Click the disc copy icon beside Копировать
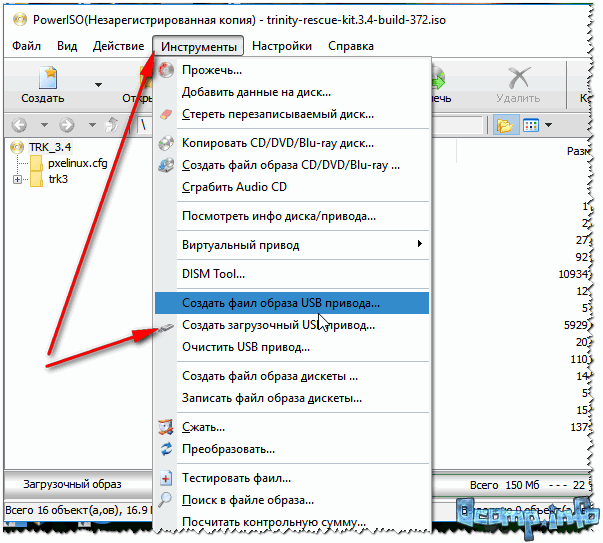603x543 pixels. [166, 143]
